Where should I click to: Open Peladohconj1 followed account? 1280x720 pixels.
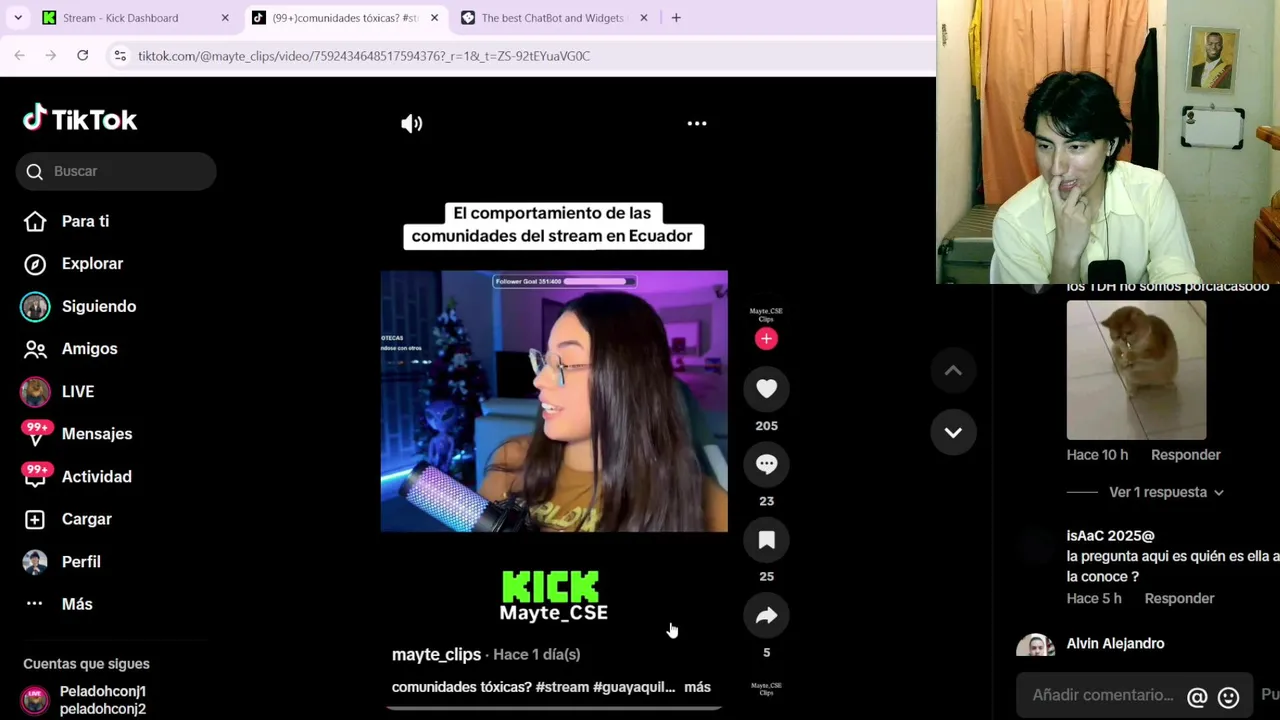click(102, 700)
